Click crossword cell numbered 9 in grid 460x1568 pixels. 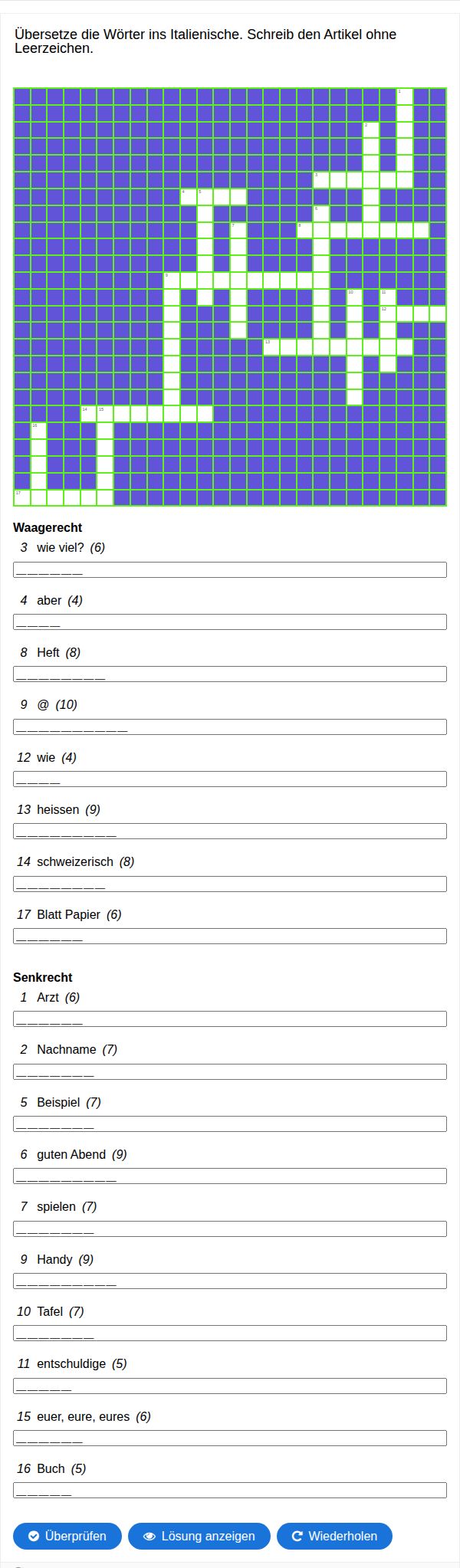pos(172,280)
